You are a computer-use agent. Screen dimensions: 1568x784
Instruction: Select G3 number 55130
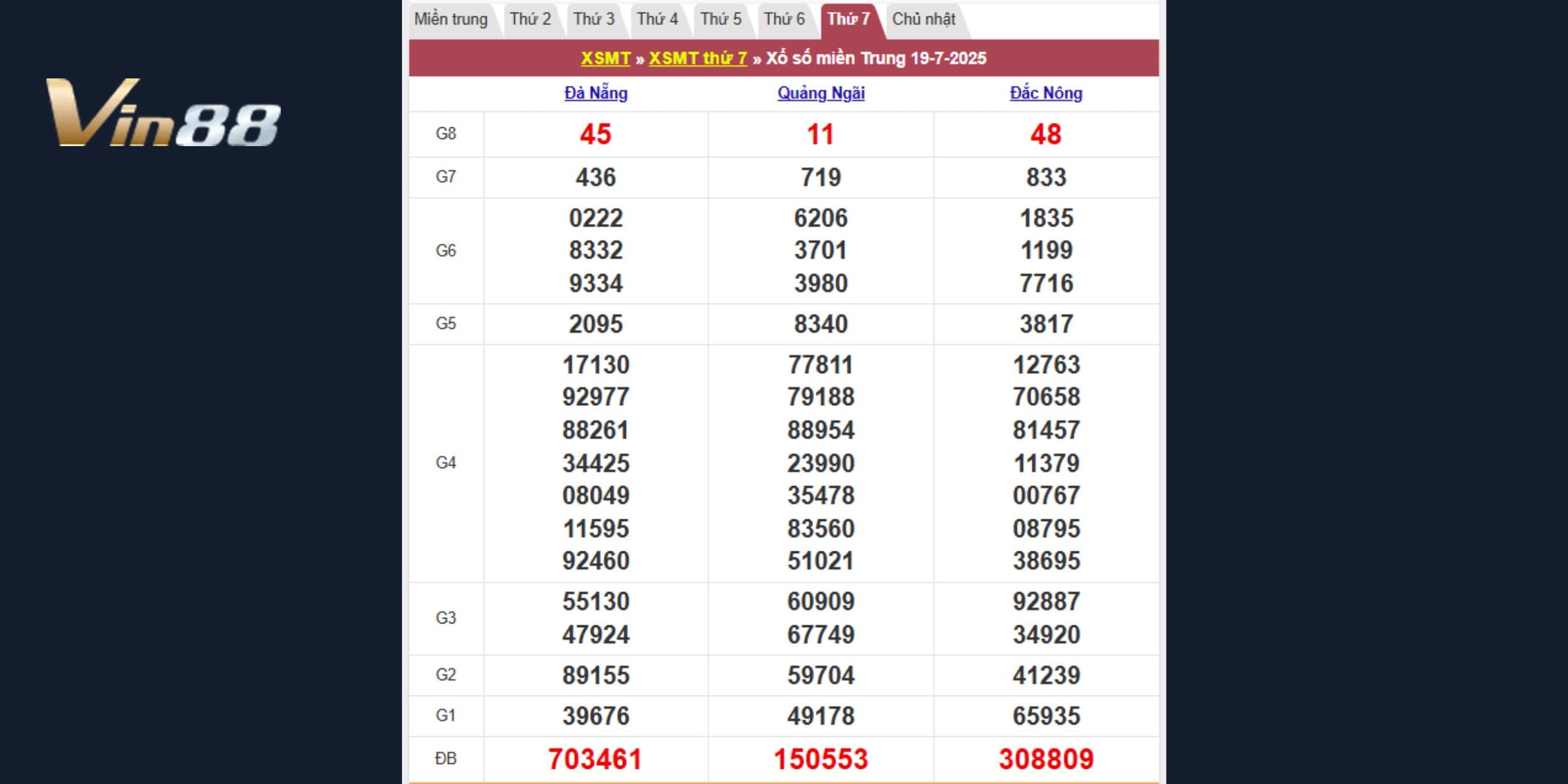596,601
